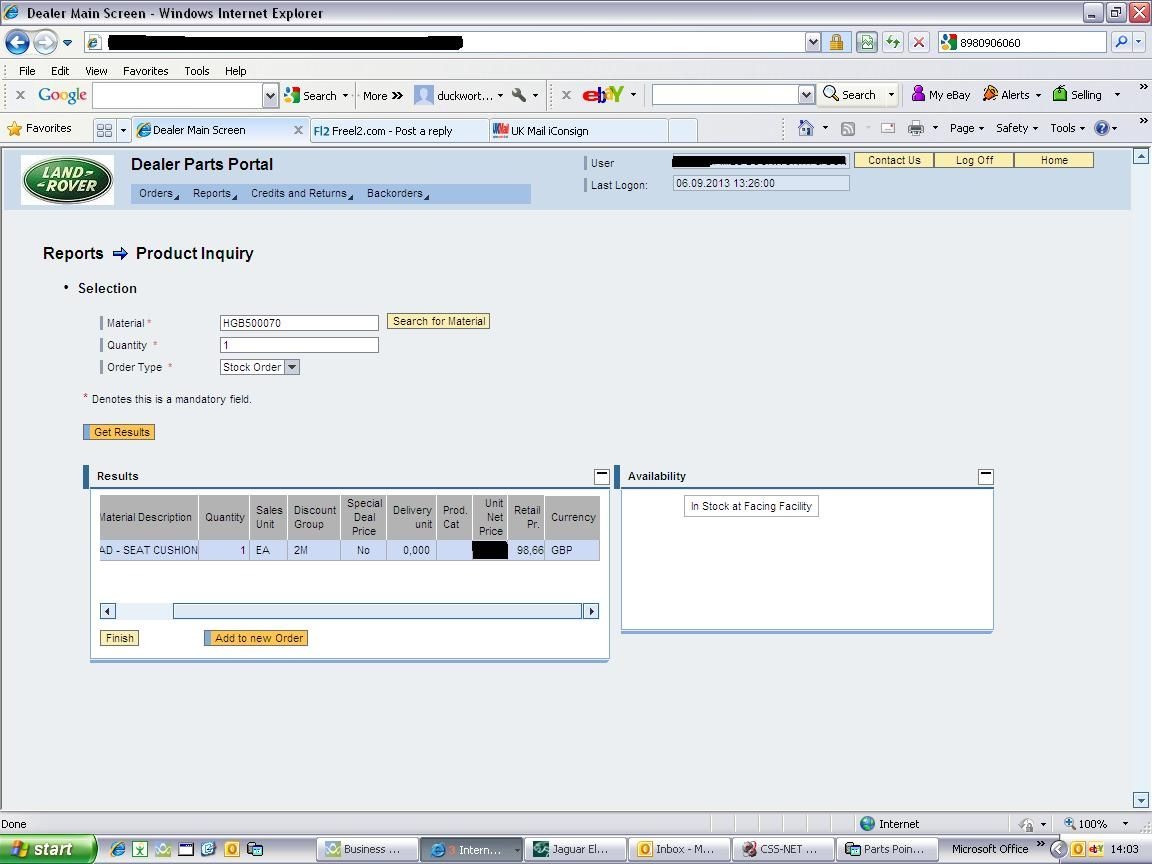Expand the Orders portal menu
The height and width of the screenshot is (864, 1152).
click(x=159, y=193)
